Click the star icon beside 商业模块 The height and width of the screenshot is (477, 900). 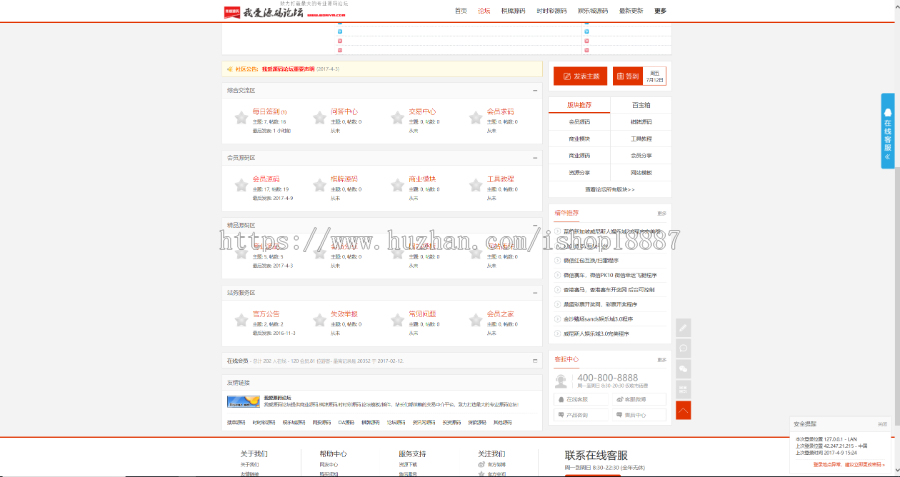tap(397, 185)
